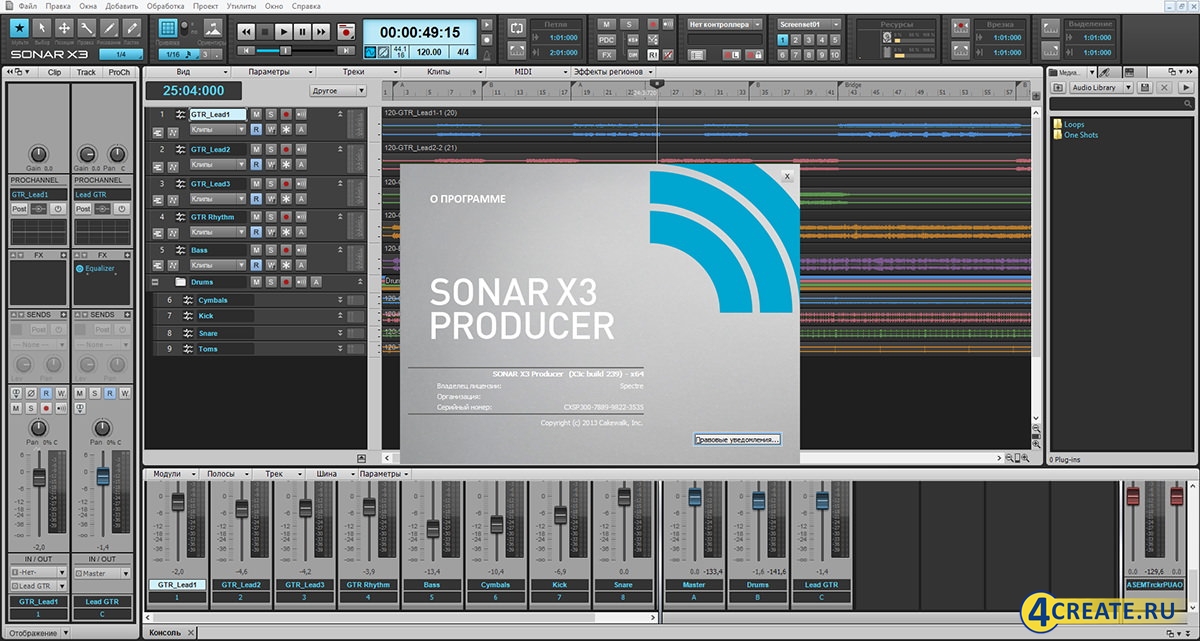Close the О программе dialog

[x=786, y=176]
